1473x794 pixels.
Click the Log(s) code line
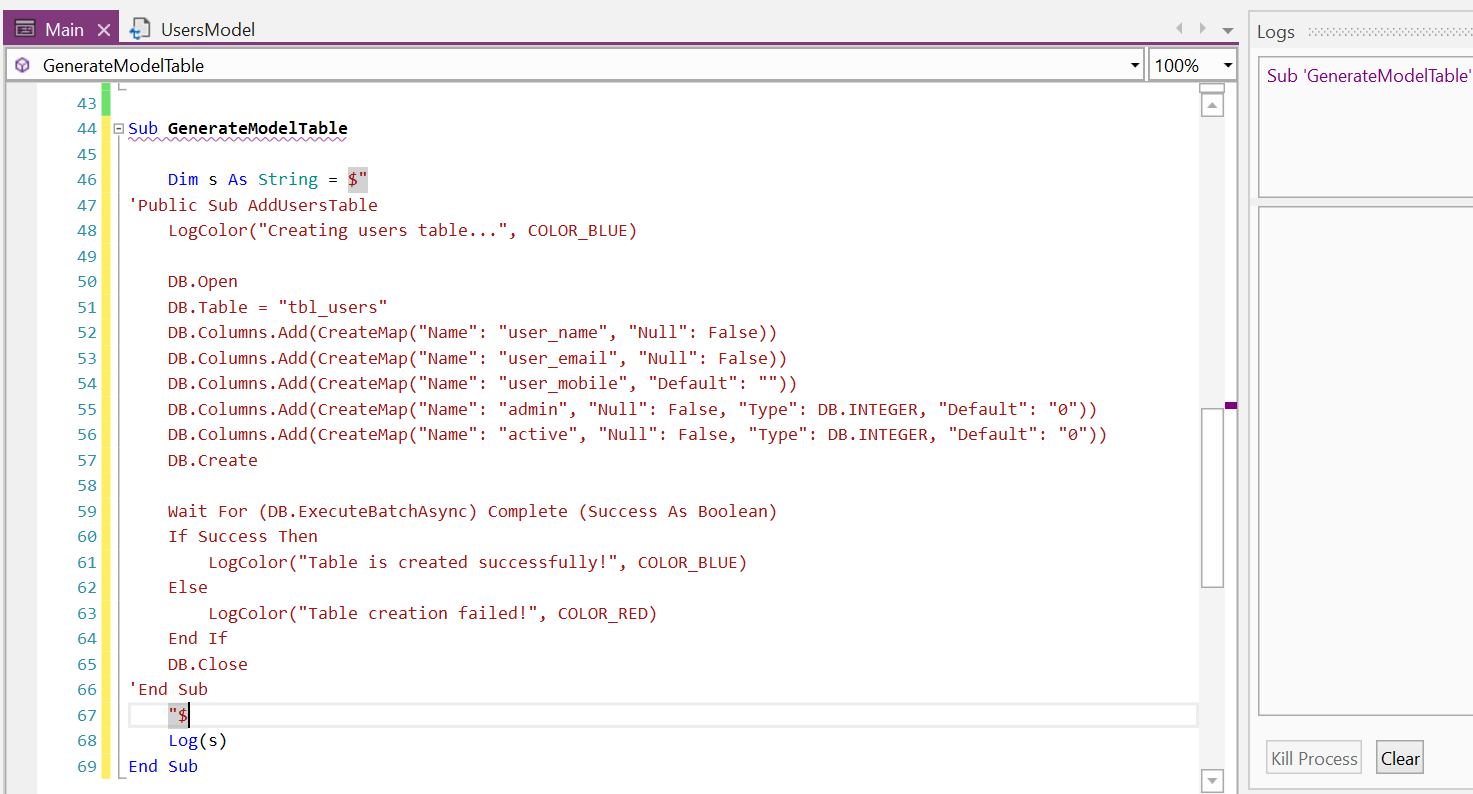click(198, 741)
